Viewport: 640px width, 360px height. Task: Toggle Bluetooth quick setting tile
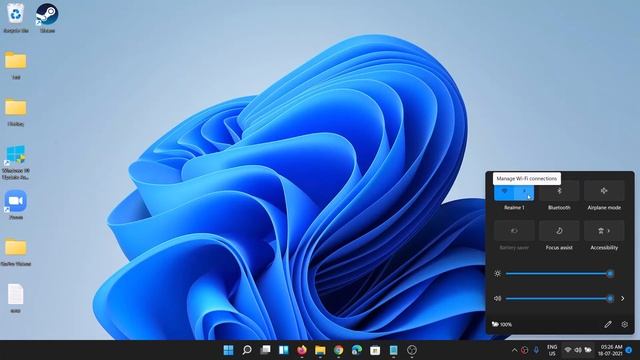pyautogui.click(x=559, y=191)
